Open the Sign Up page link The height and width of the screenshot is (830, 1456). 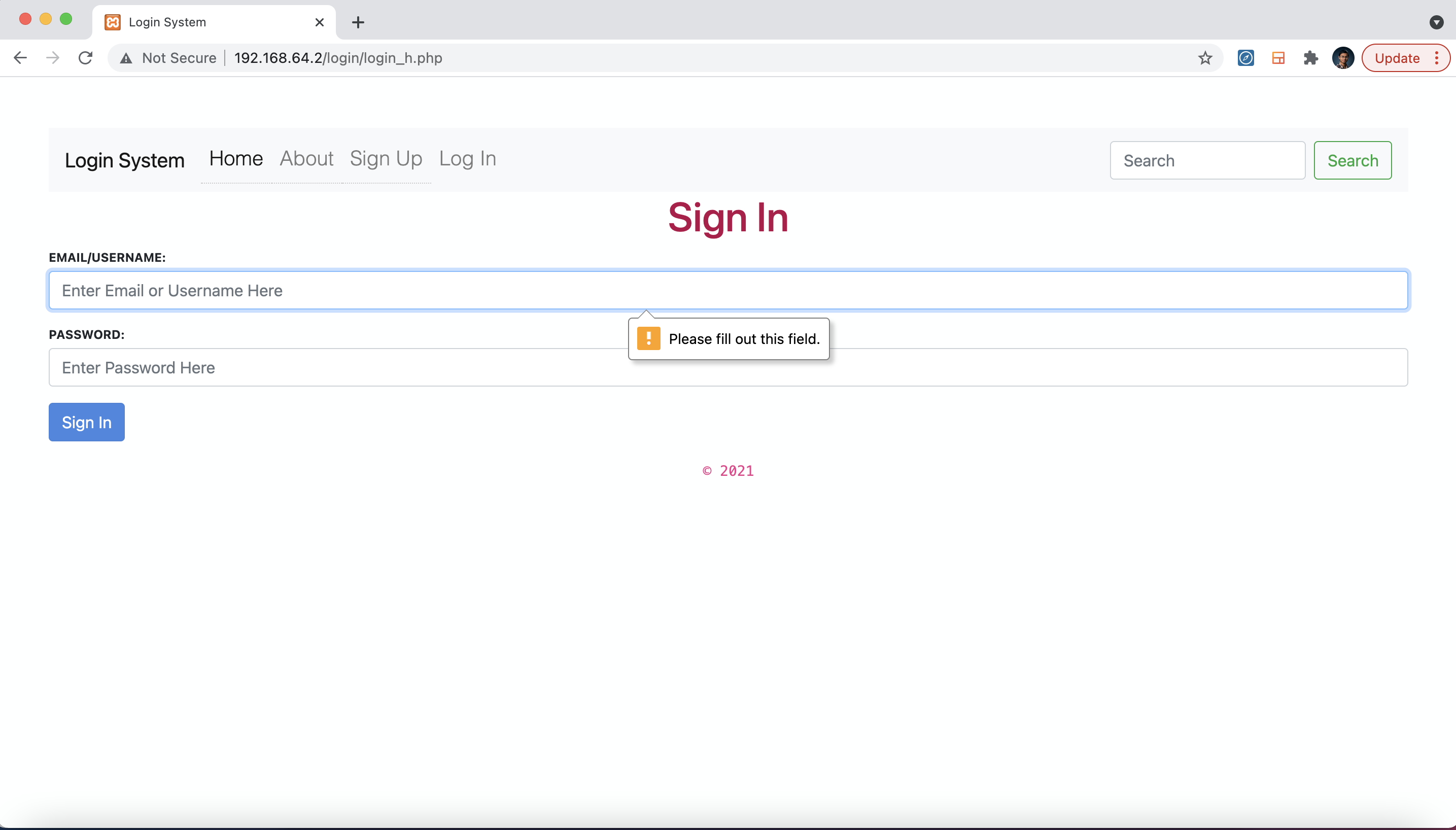click(386, 158)
